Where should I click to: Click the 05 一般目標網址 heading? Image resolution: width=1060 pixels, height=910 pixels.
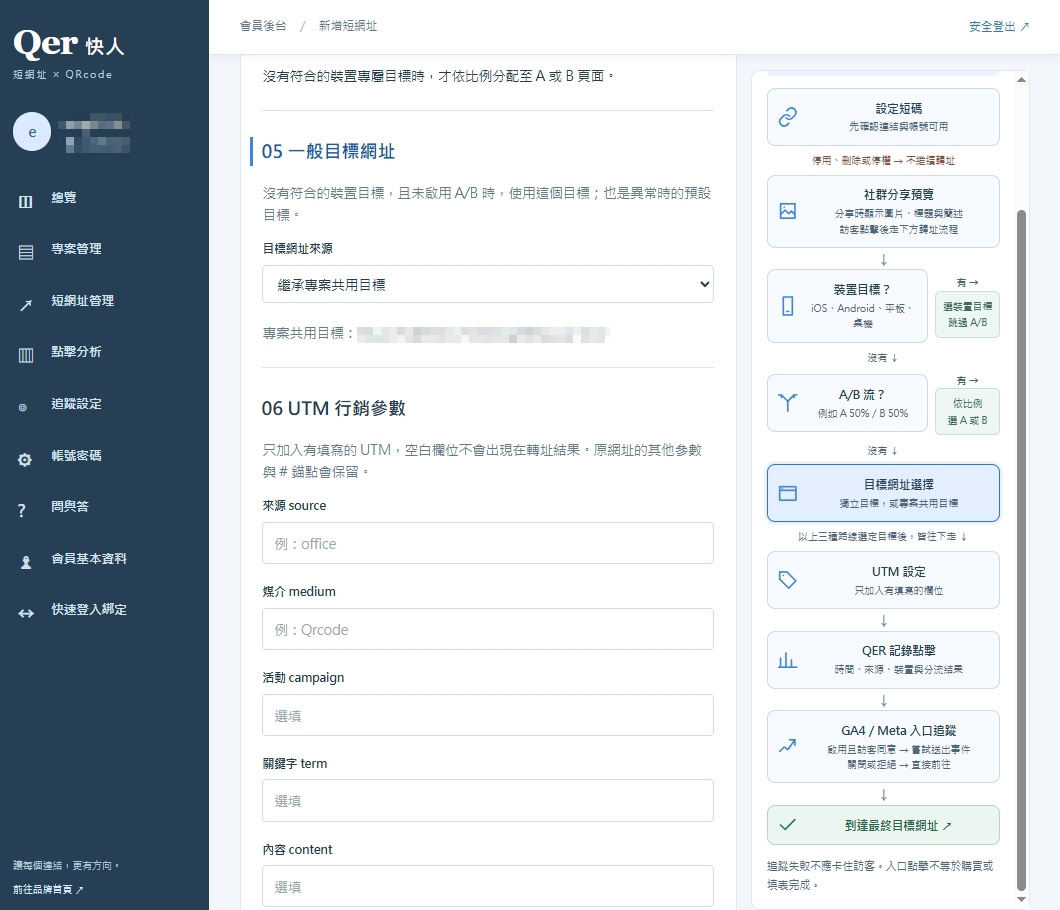(x=328, y=151)
